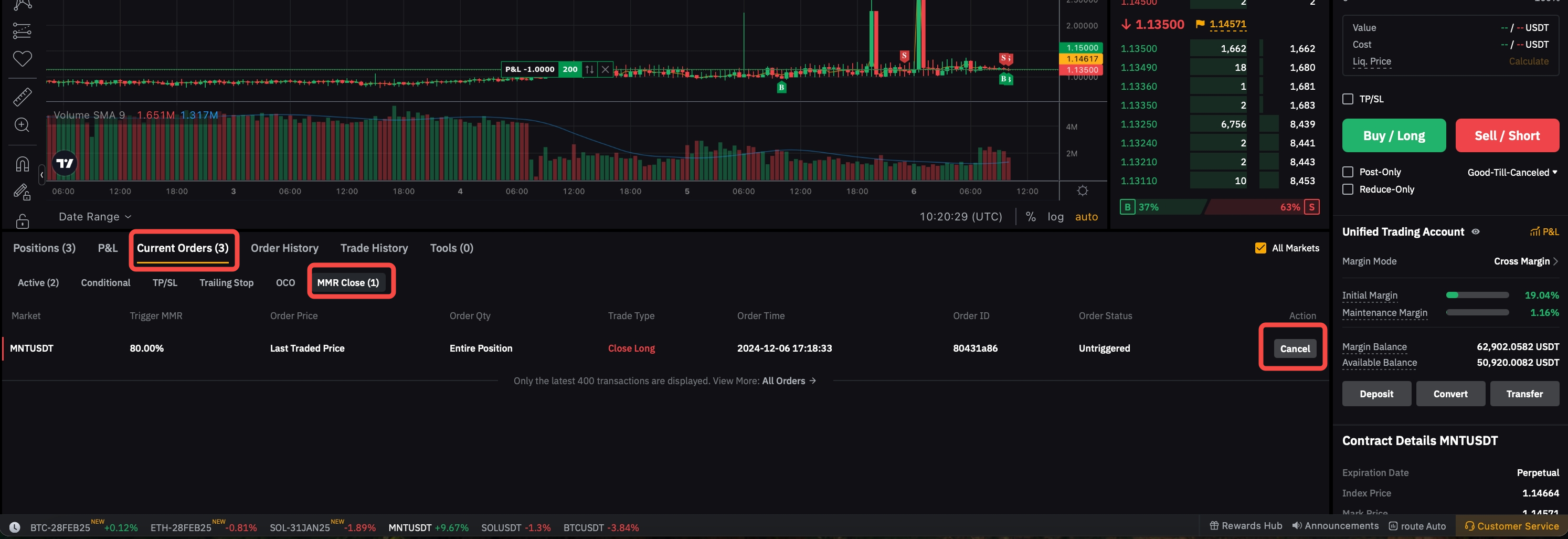This screenshot has height=539, width=1568.
Task: Select the Trailing Stop sub-tab
Action: [x=226, y=282]
